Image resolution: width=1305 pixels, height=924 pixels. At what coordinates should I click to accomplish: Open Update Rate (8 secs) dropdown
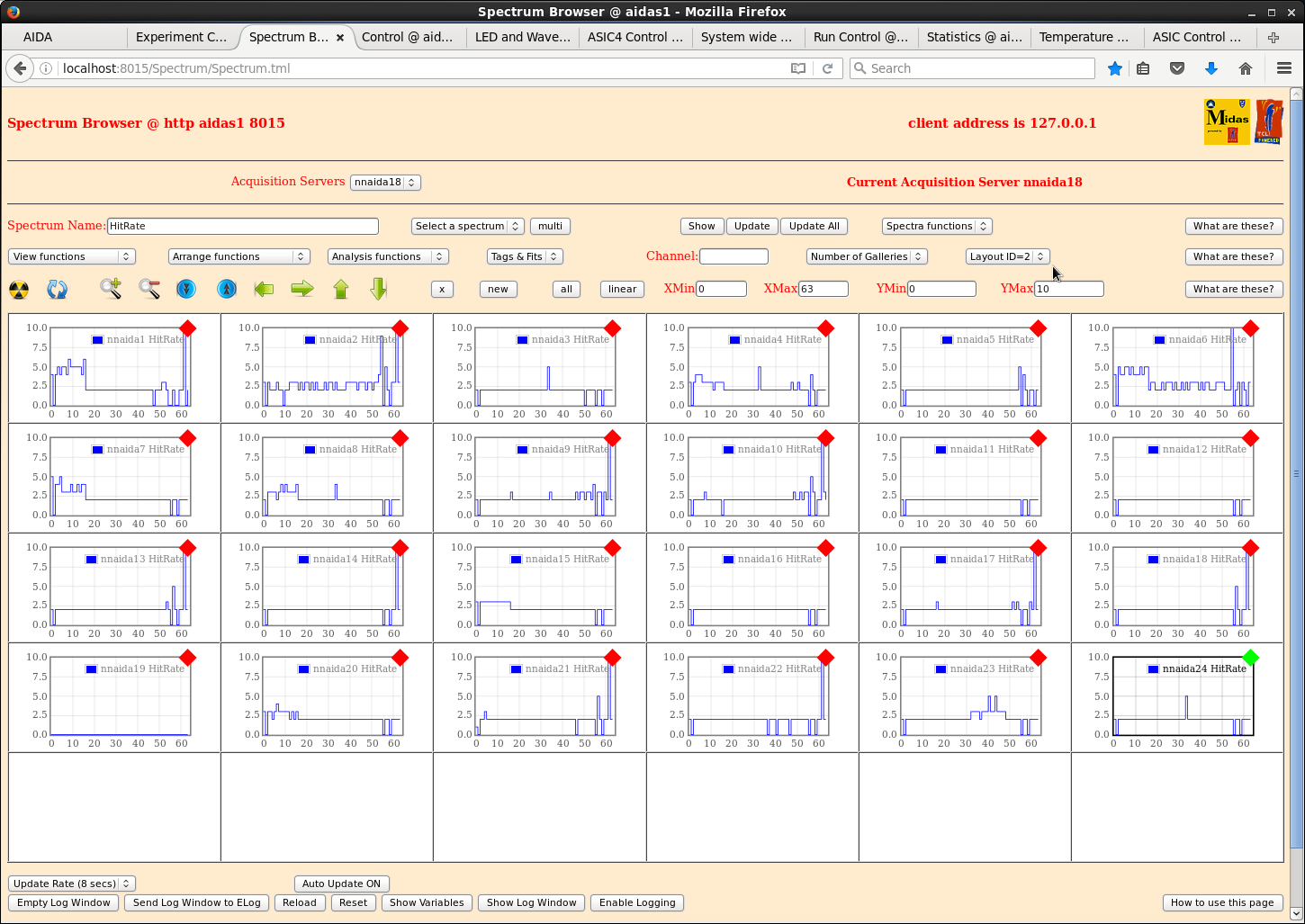(x=72, y=884)
